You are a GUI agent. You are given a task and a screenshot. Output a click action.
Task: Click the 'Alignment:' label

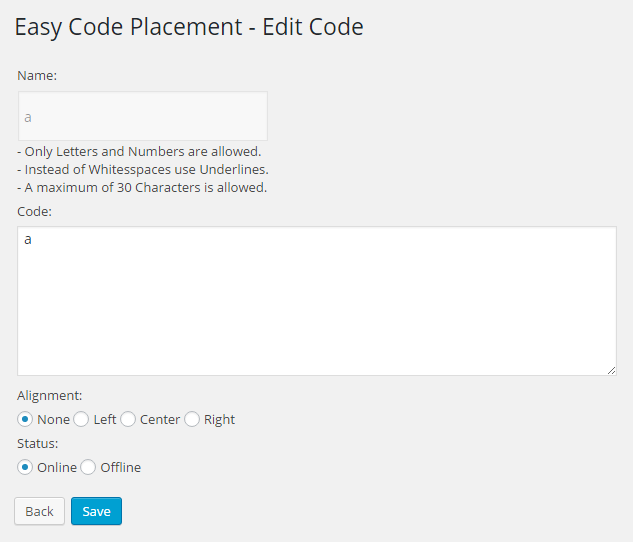click(50, 396)
